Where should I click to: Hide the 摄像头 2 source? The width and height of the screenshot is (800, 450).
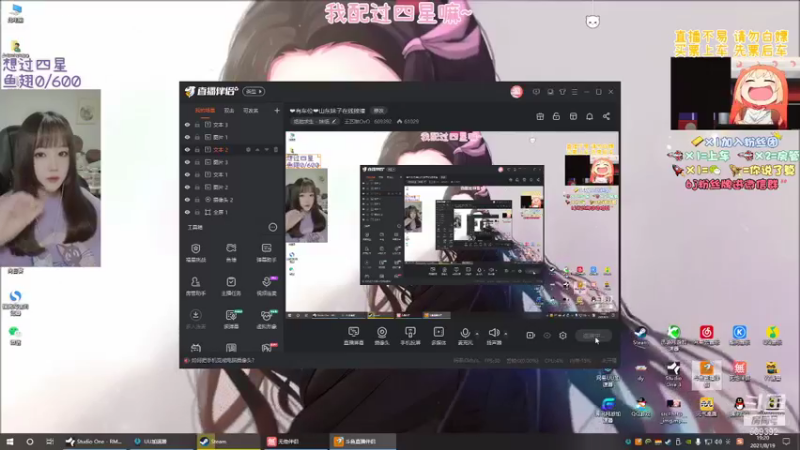pyautogui.click(x=187, y=200)
